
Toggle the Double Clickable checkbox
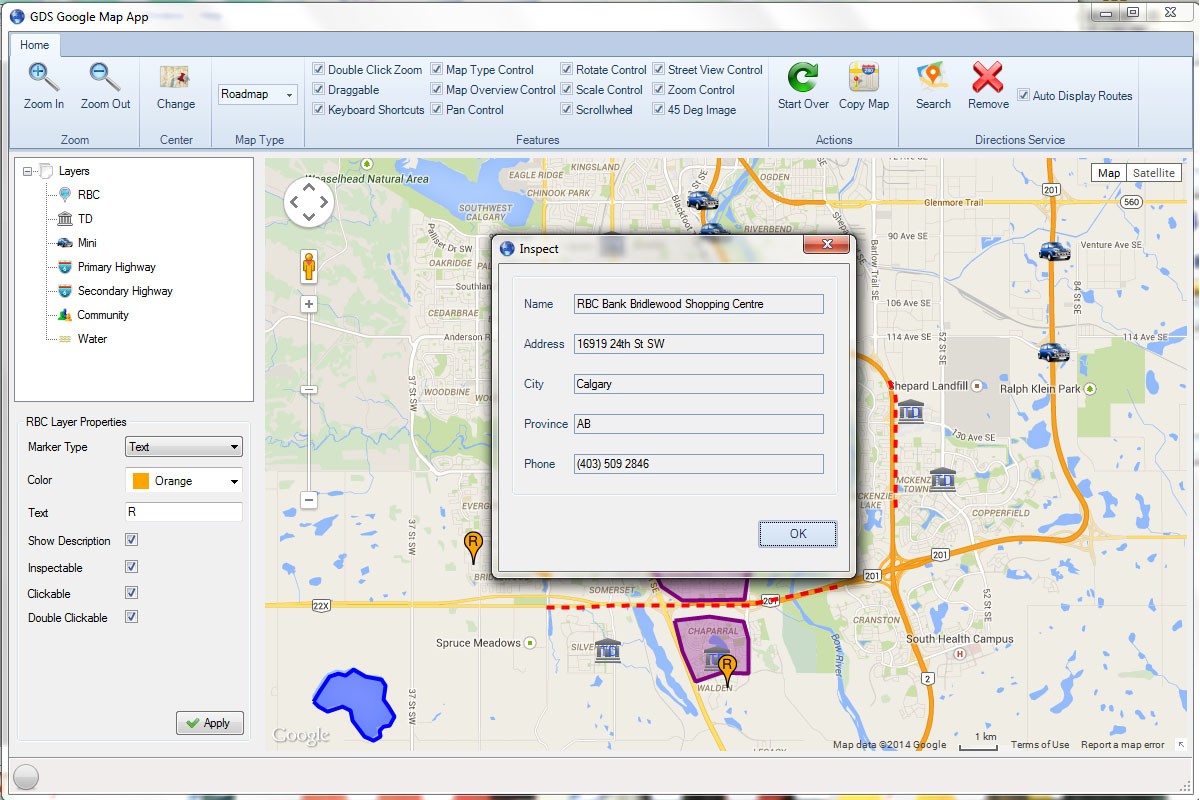click(x=131, y=617)
